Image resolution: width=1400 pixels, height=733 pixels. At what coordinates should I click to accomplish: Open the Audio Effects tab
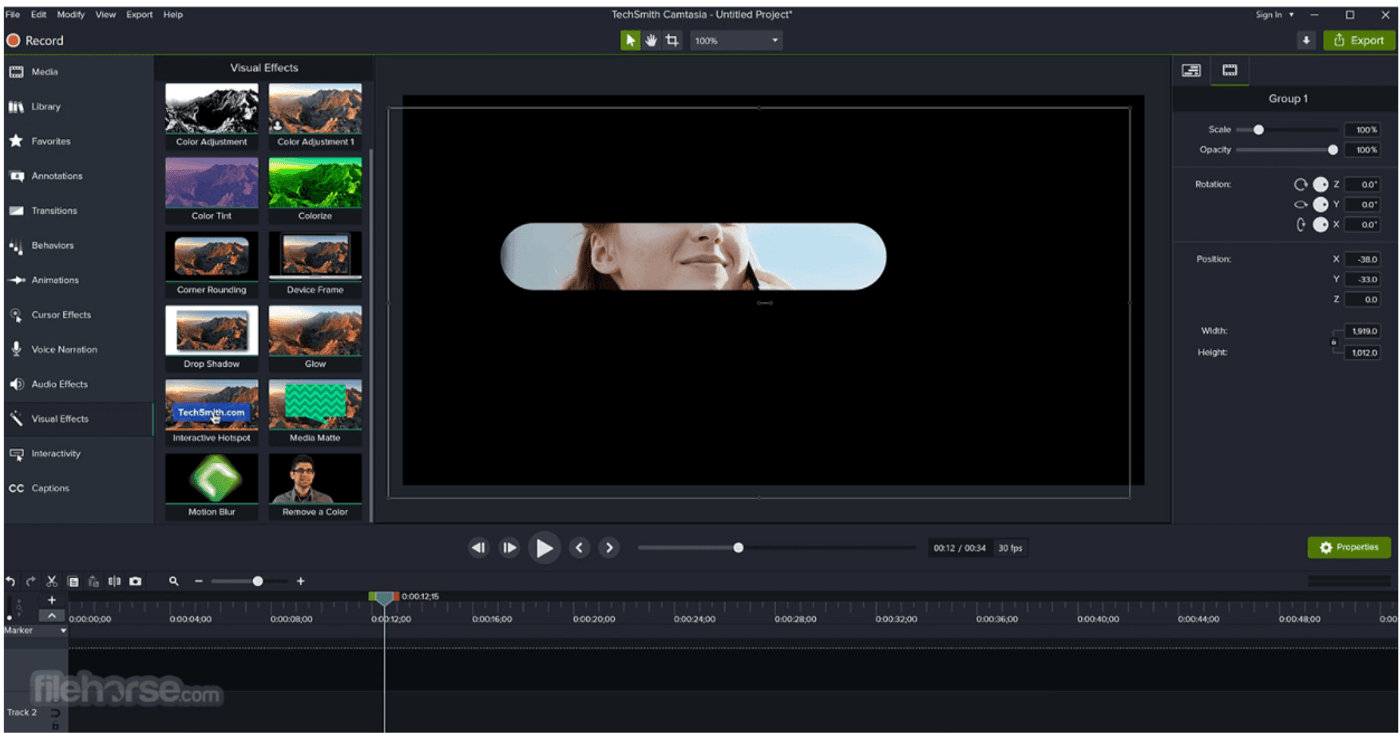click(x=77, y=384)
